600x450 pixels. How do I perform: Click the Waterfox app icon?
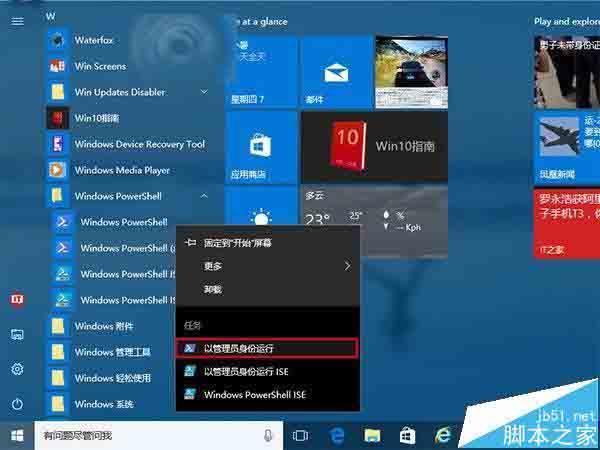[x=58, y=40]
